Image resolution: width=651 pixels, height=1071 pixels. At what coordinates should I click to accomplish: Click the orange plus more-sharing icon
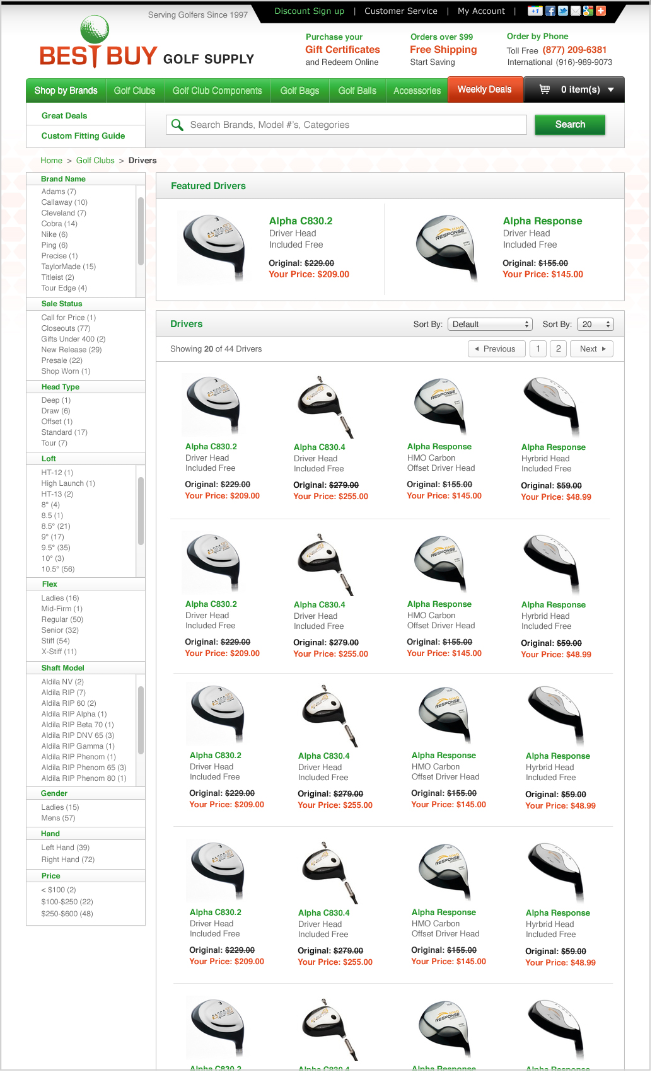601,11
